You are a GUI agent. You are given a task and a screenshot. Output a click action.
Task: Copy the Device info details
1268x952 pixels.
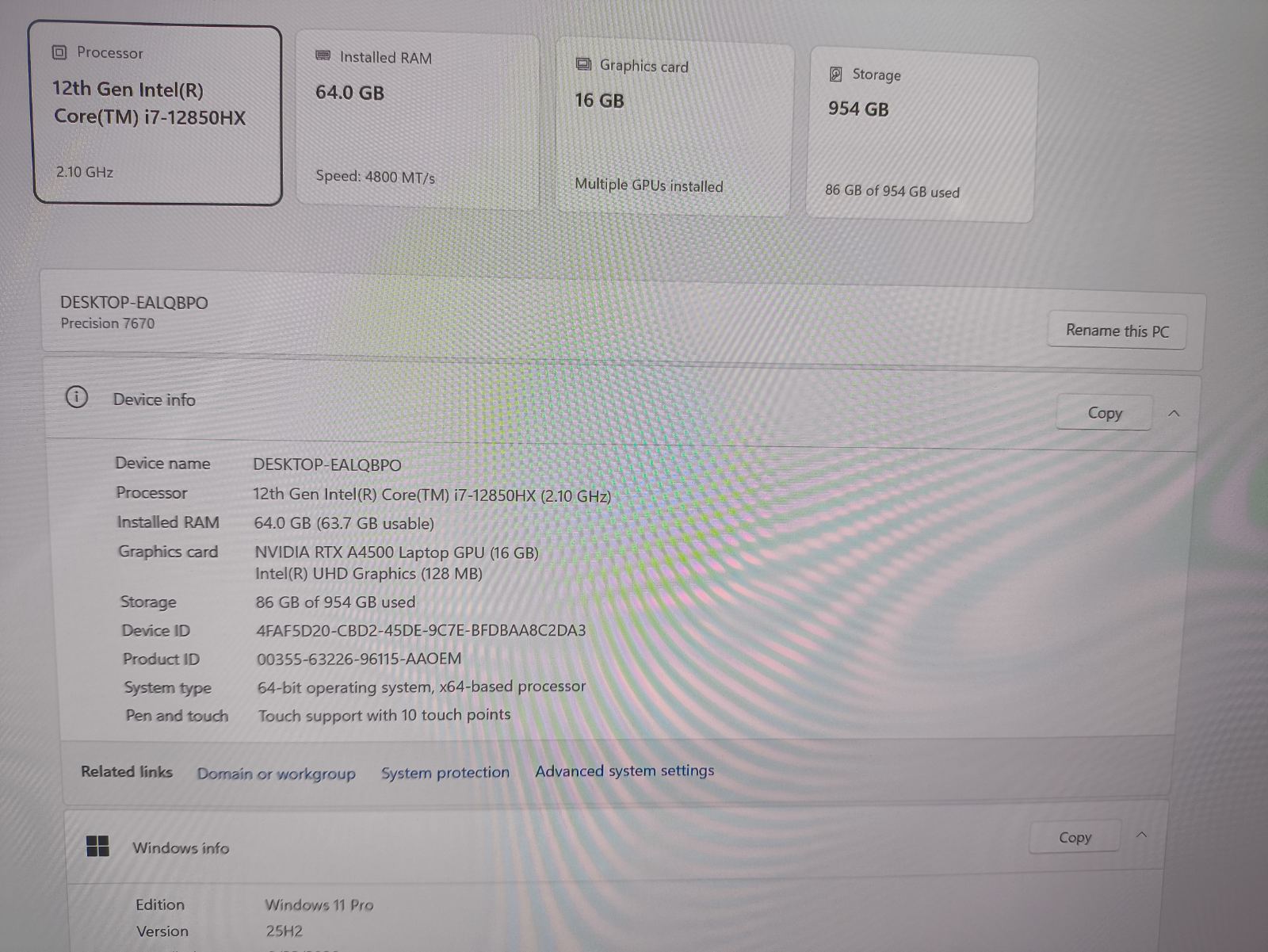(x=1105, y=413)
